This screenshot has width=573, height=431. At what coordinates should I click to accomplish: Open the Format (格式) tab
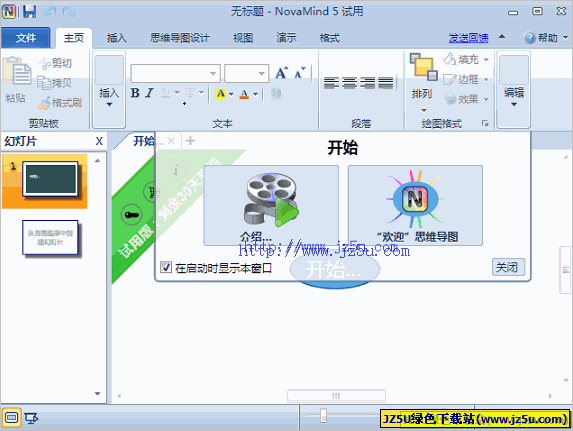click(x=329, y=38)
